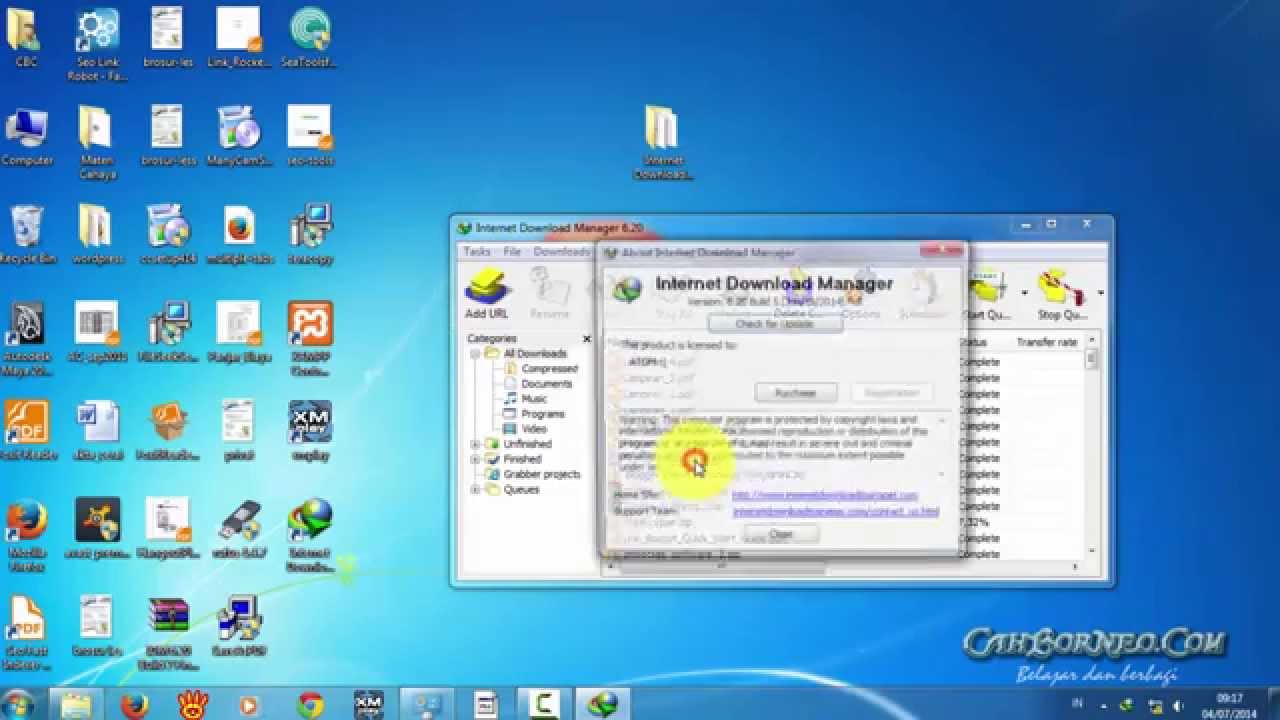Select the ManyCam setup icon

pos(240,136)
